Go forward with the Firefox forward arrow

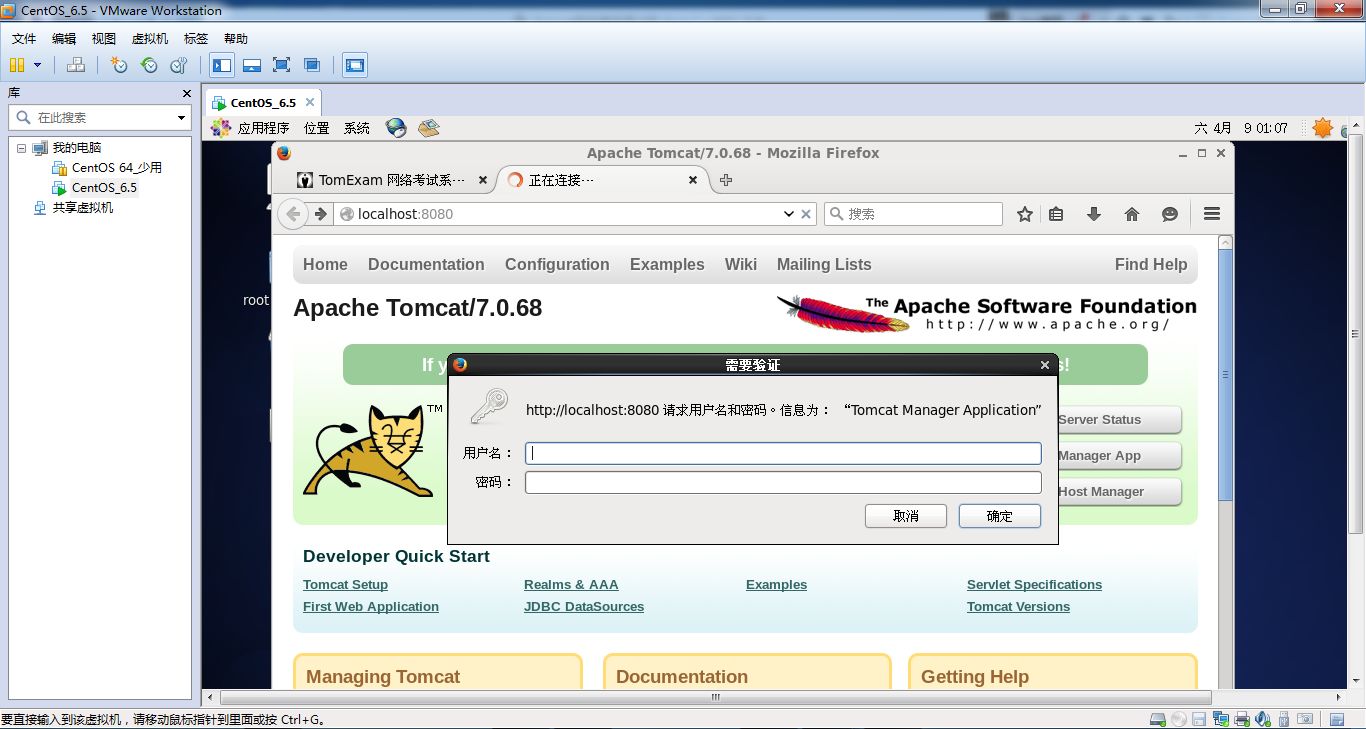(x=320, y=214)
